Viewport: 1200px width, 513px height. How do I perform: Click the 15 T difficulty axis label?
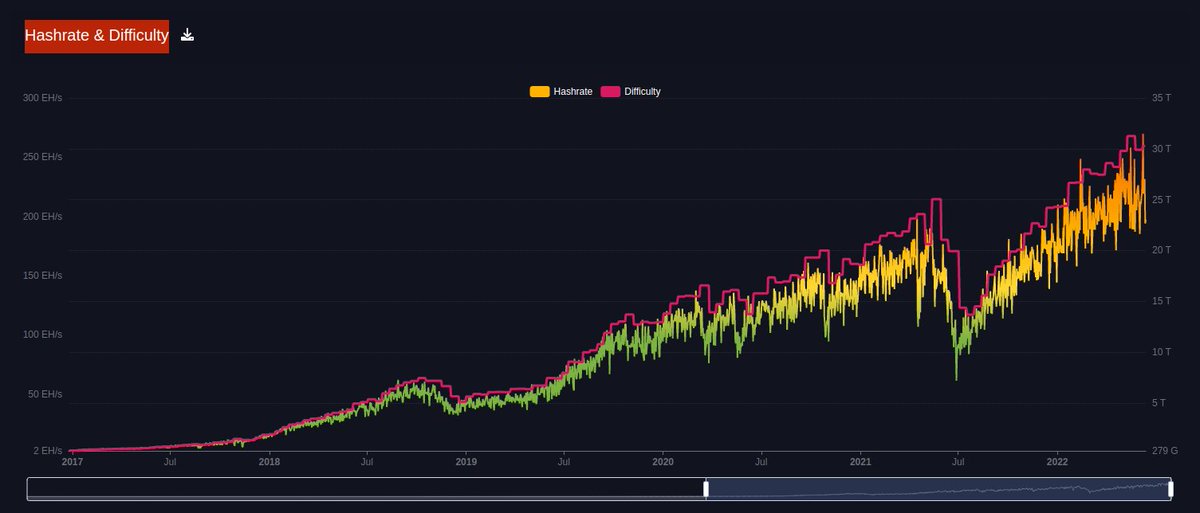[x=1161, y=301]
